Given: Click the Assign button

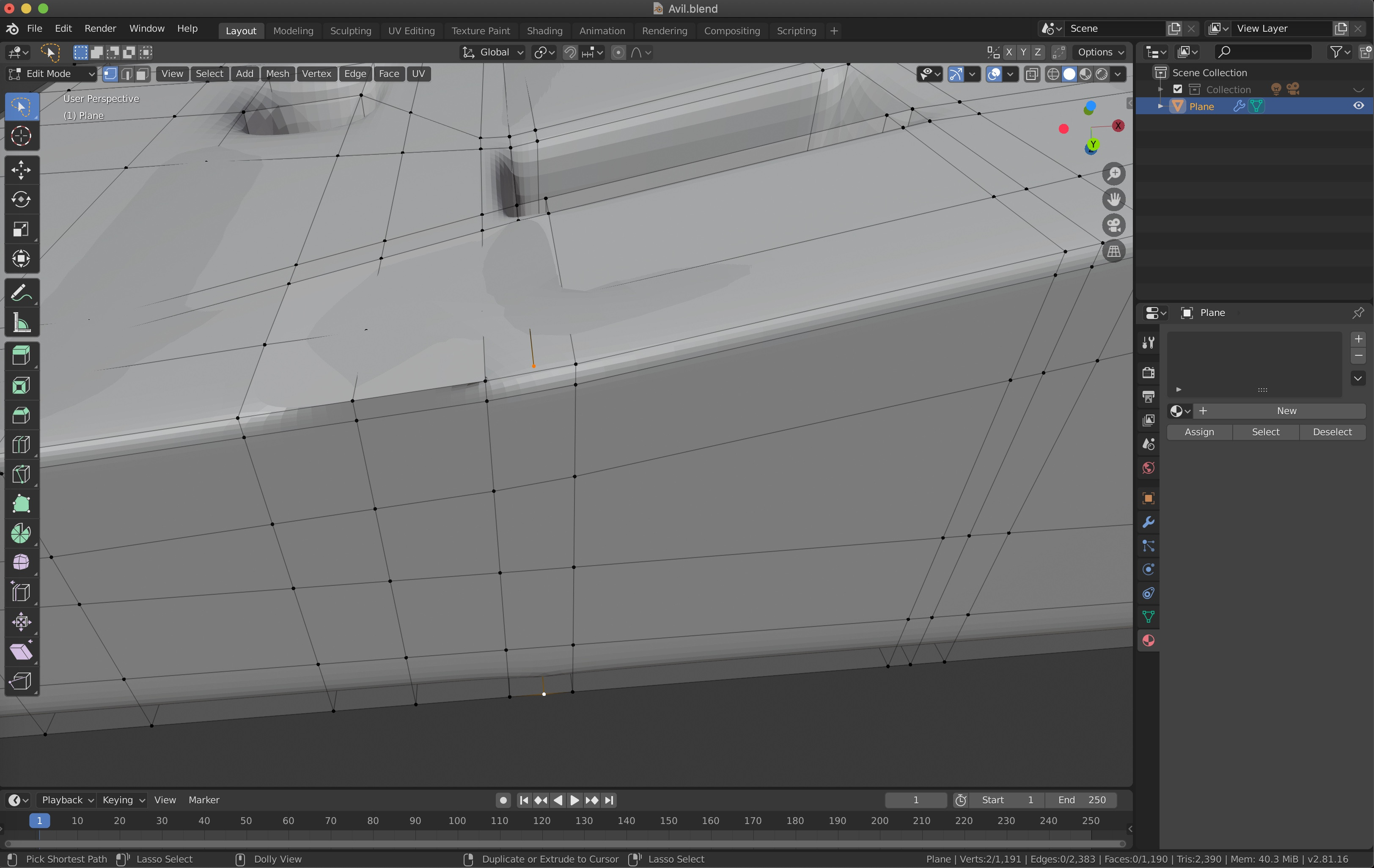Looking at the screenshot, I should pos(1199,432).
